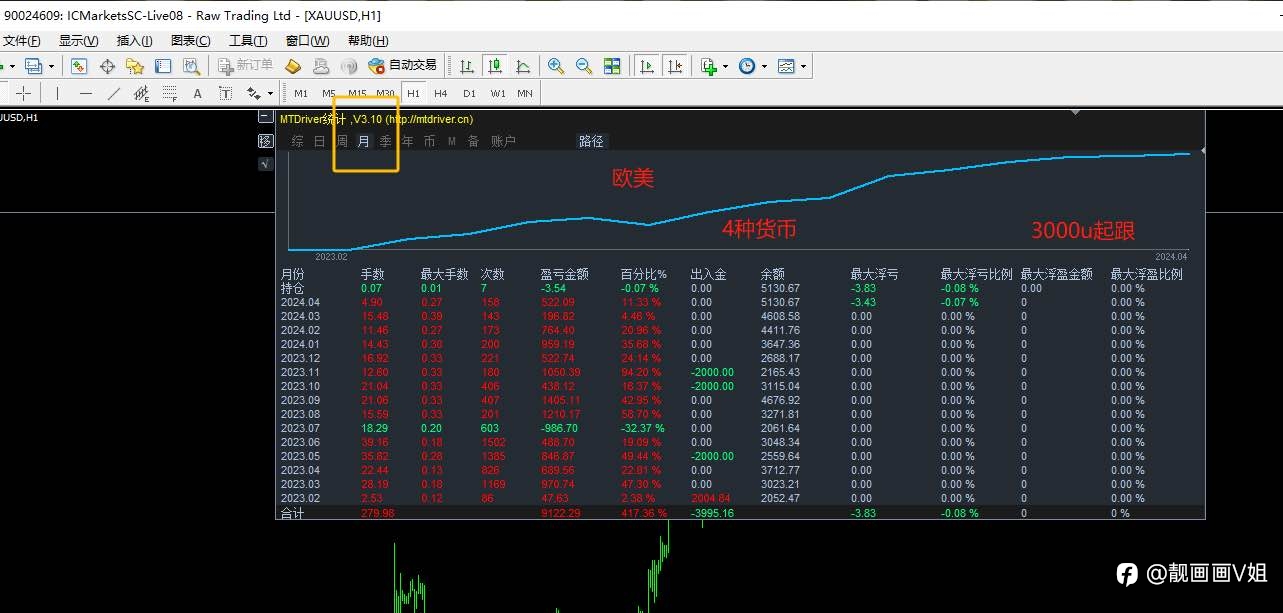Expand the periodicity clock dropdown arrow

[x=764, y=67]
